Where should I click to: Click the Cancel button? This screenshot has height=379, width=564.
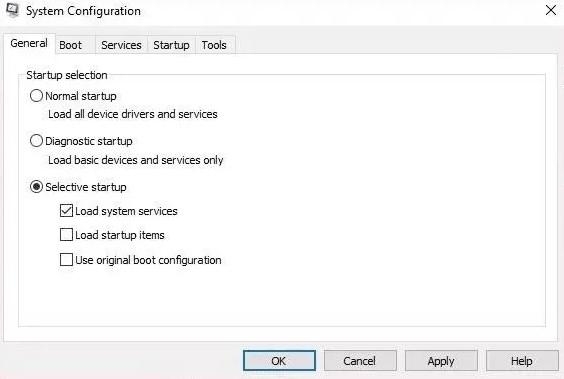[x=360, y=361]
